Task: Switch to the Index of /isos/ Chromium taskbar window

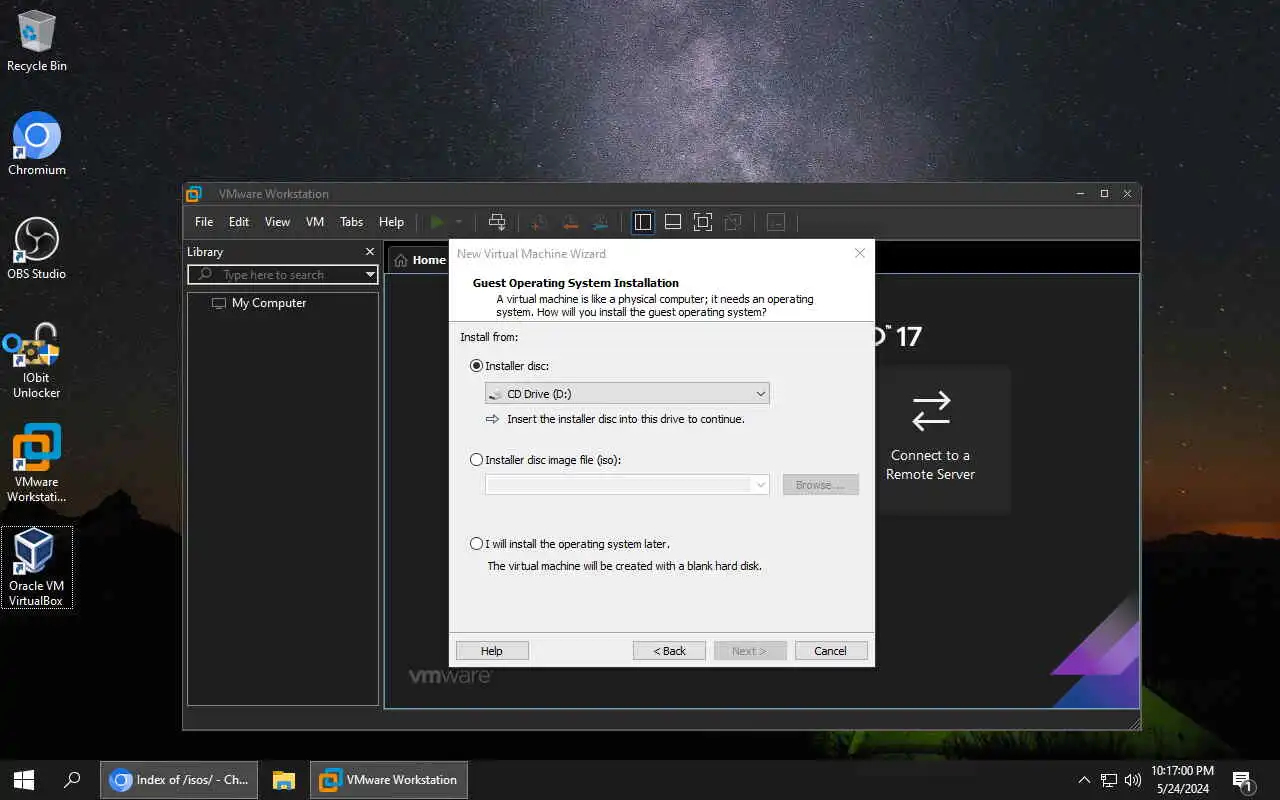Action: pyautogui.click(x=179, y=780)
